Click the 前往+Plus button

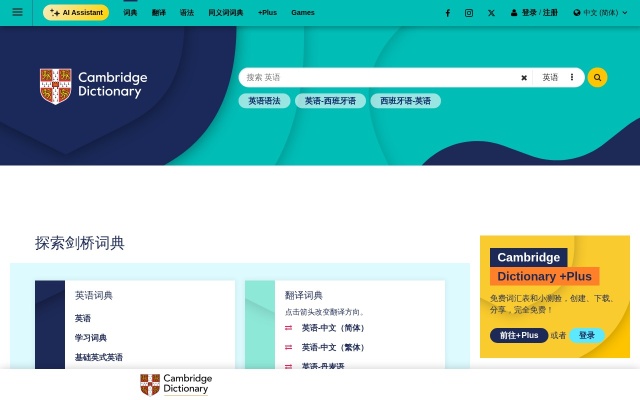[x=518, y=335]
